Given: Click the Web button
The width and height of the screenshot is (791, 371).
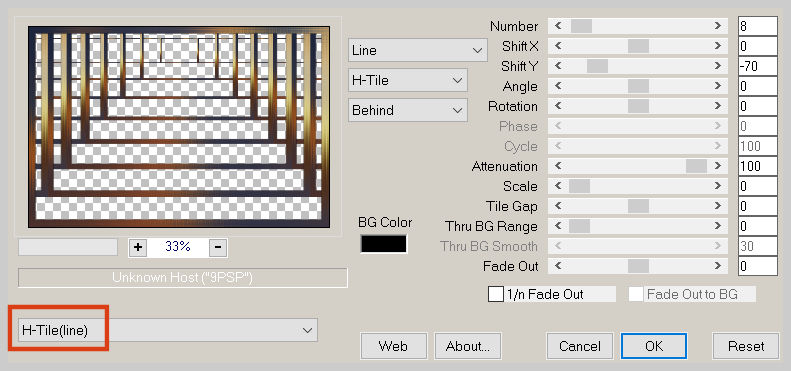Looking at the screenshot, I should click(393, 346).
